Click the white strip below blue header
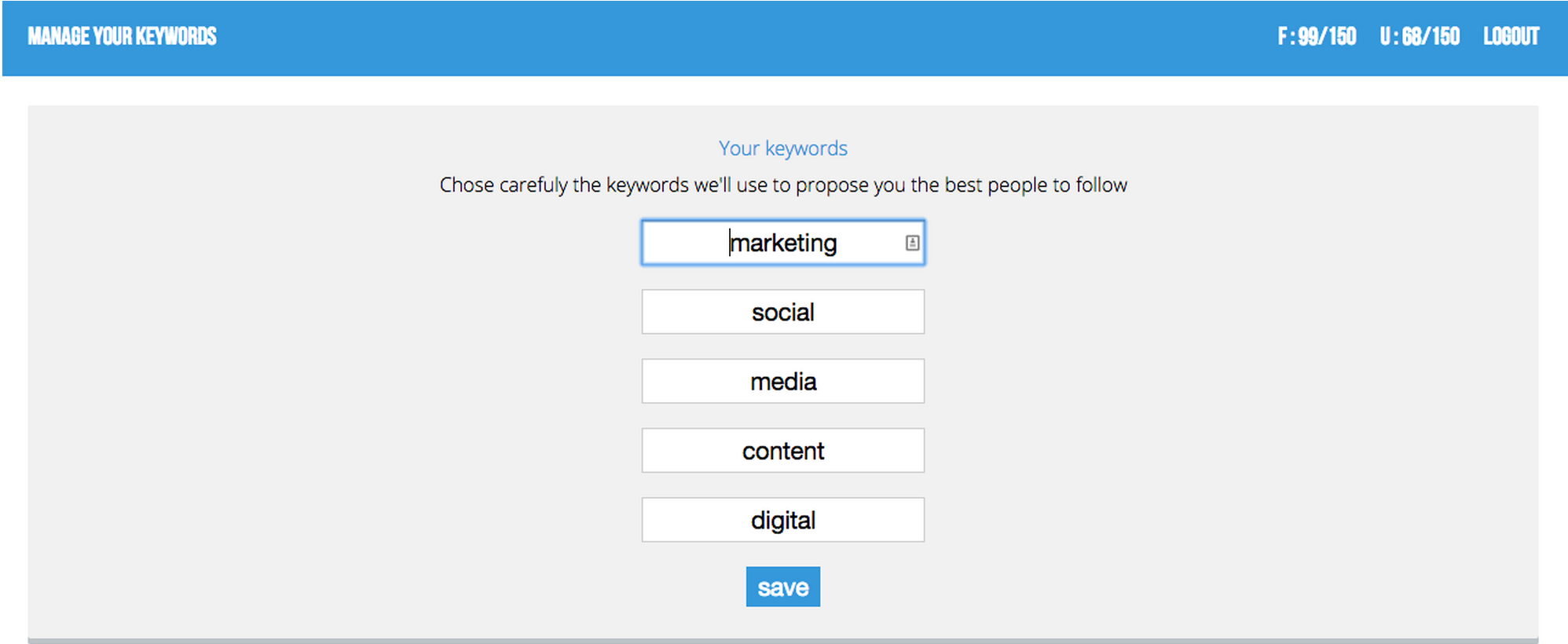The width and height of the screenshot is (1568, 644). click(782, 90)
